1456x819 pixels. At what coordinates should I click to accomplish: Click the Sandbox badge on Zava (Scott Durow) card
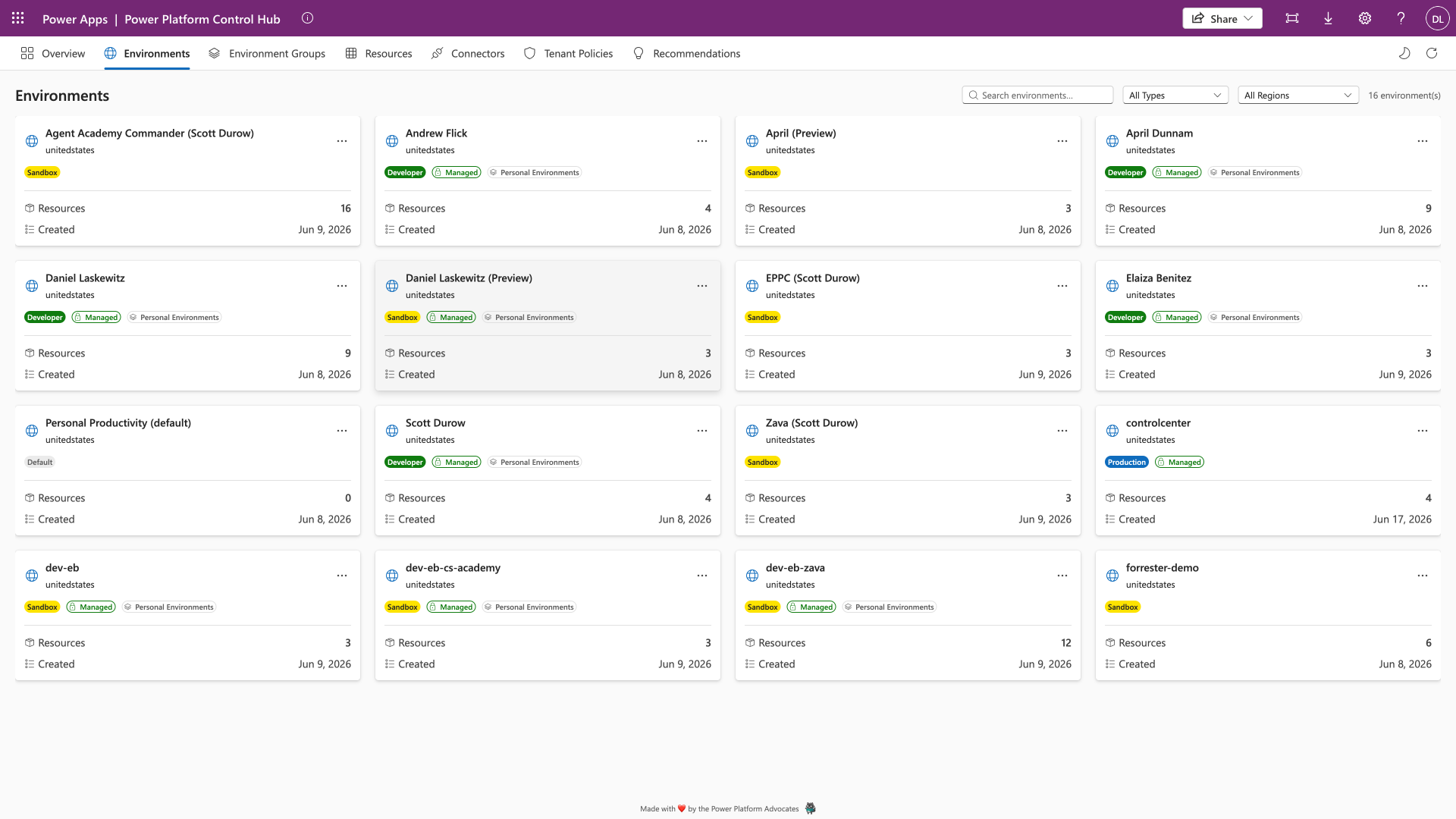(763, 462)
